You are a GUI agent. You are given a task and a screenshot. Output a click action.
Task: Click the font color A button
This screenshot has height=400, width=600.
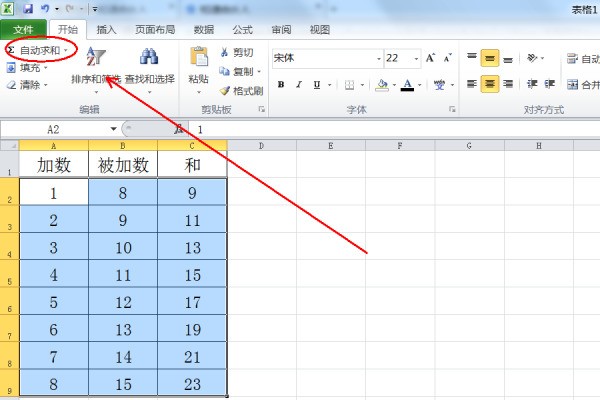click(408, 85)
